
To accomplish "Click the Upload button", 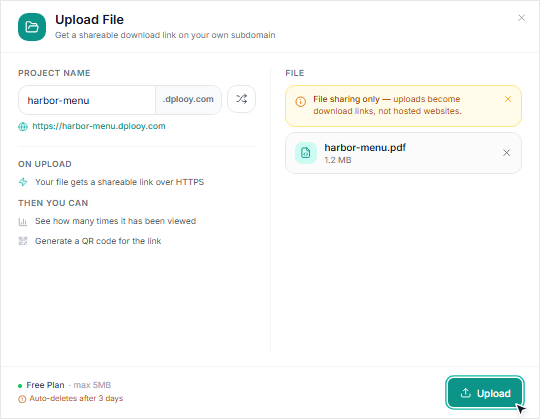I will 485,393.
